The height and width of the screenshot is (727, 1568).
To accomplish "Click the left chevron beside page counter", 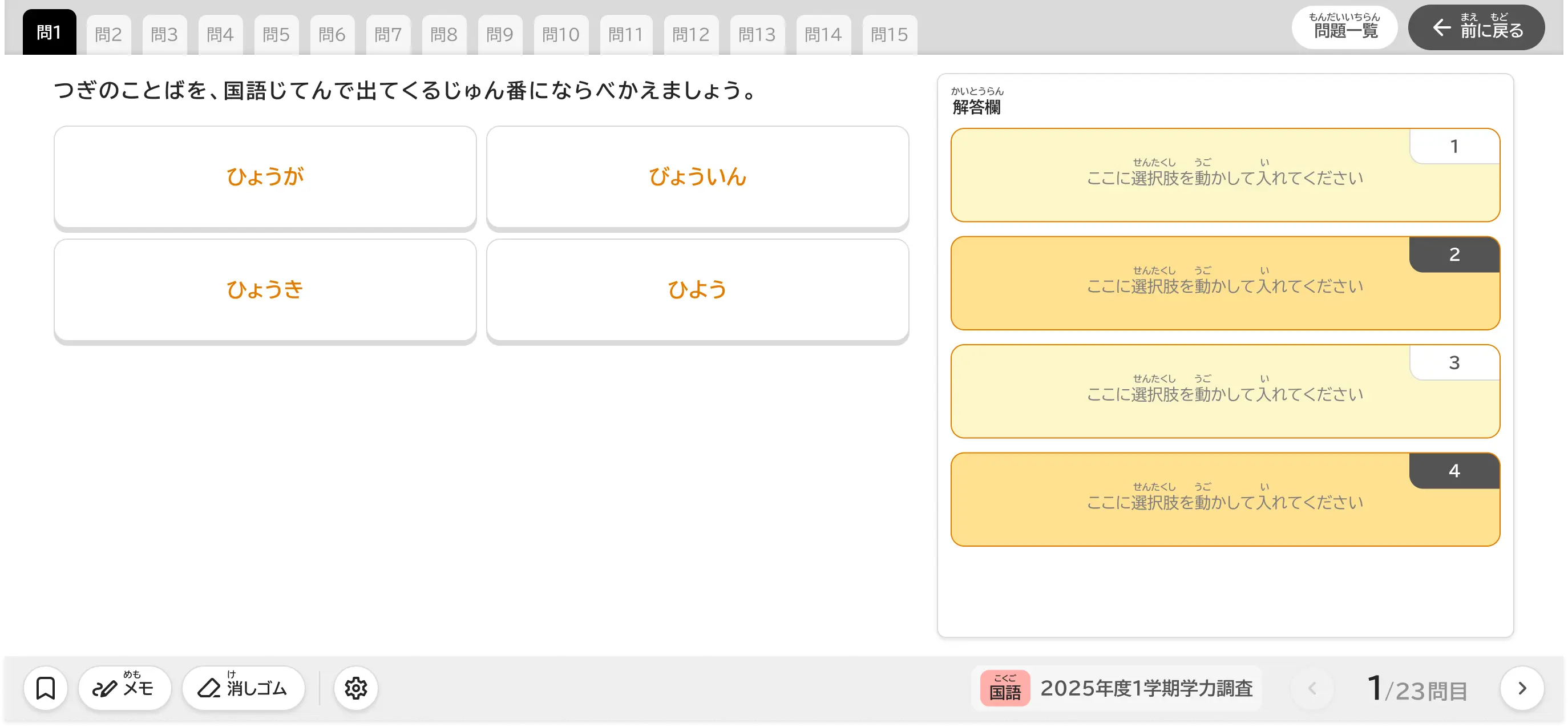I will click(1312, 688).
